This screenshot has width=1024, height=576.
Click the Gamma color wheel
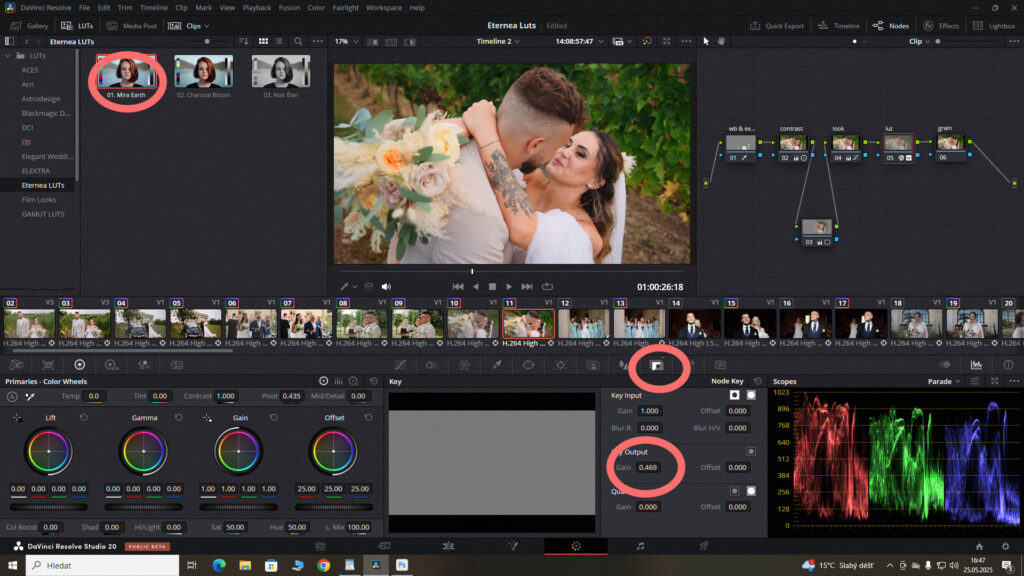[x=144, y=451]
